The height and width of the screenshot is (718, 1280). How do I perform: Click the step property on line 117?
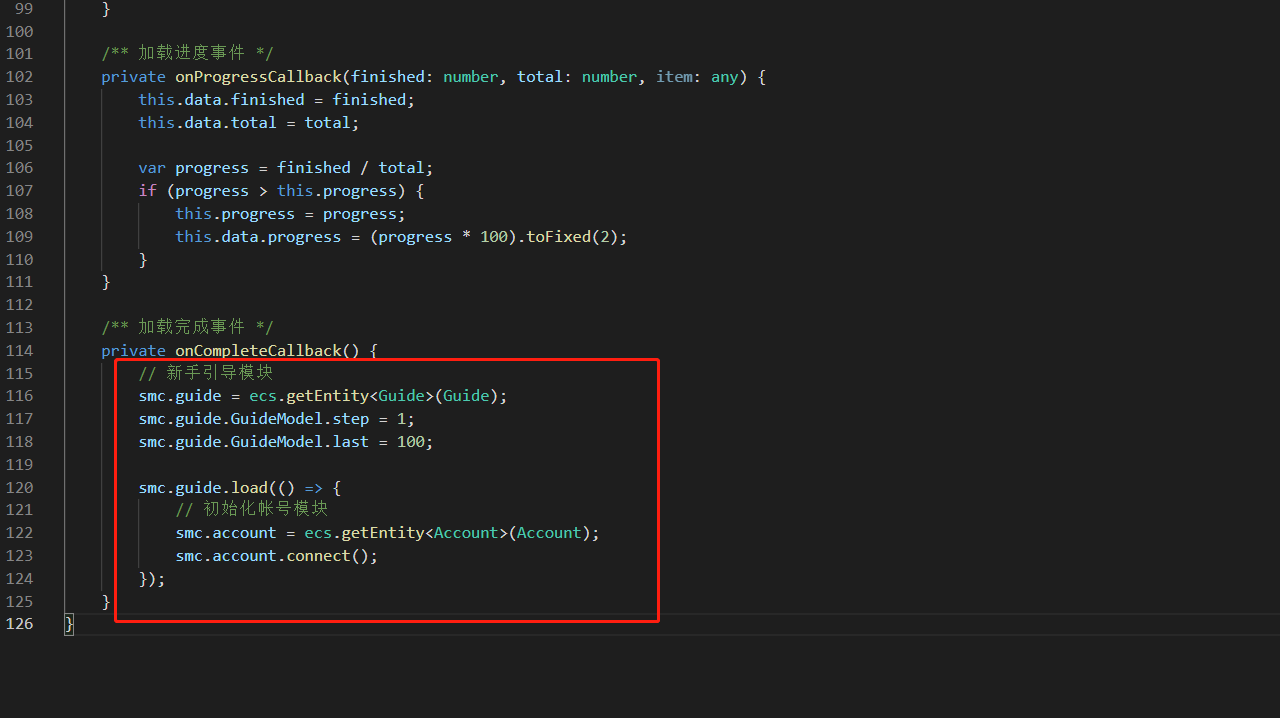coord(350,419)
